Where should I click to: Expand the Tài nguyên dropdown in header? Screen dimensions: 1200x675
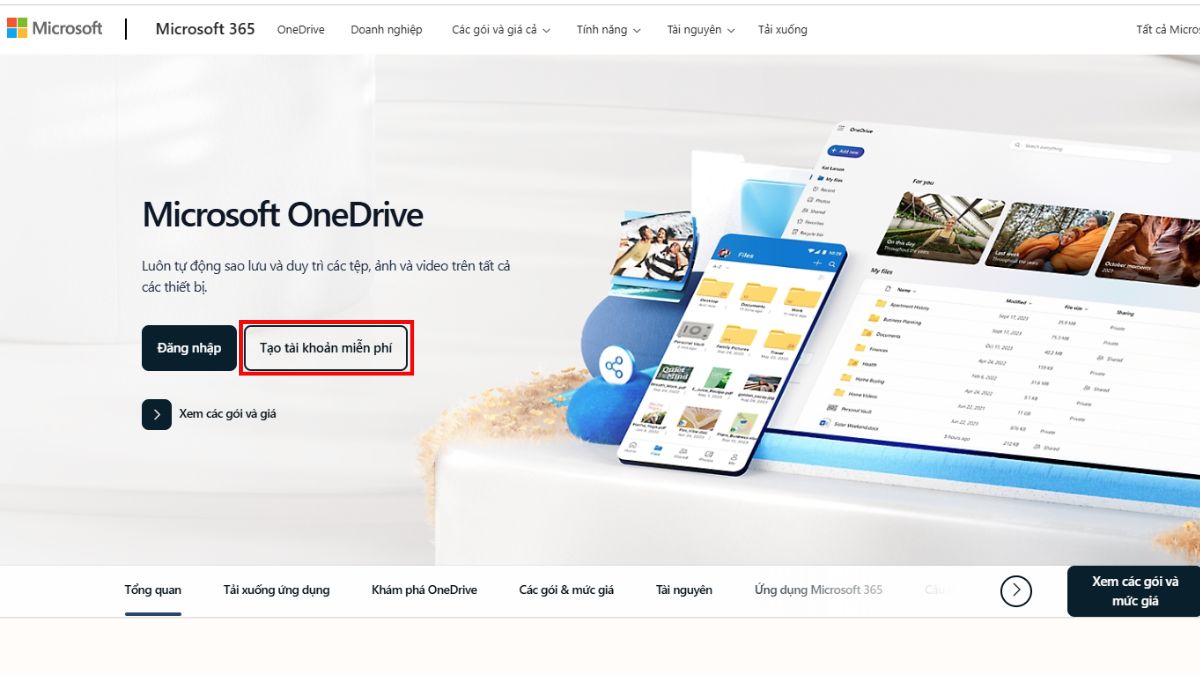[701, 30]
